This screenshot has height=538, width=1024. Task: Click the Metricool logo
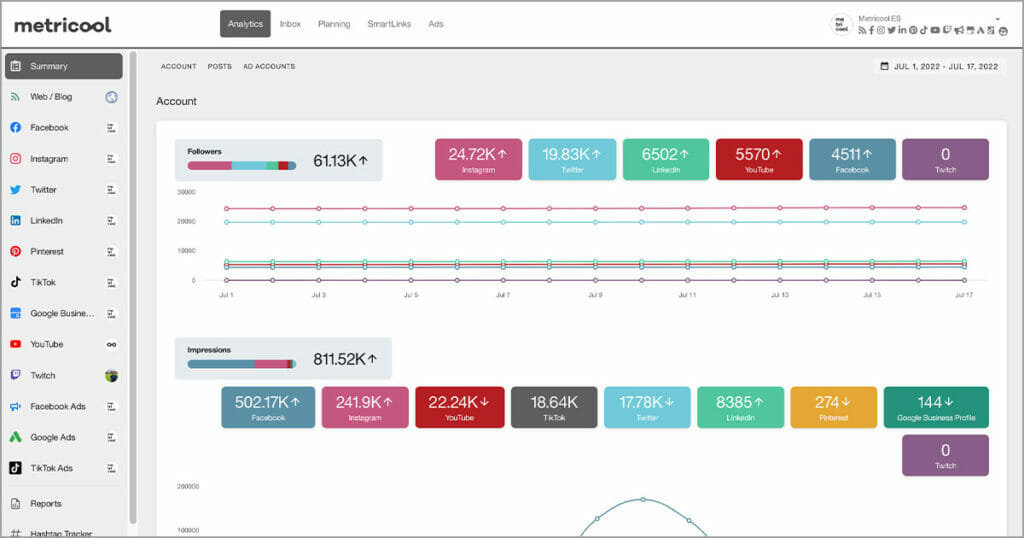(x=63, y=25)
